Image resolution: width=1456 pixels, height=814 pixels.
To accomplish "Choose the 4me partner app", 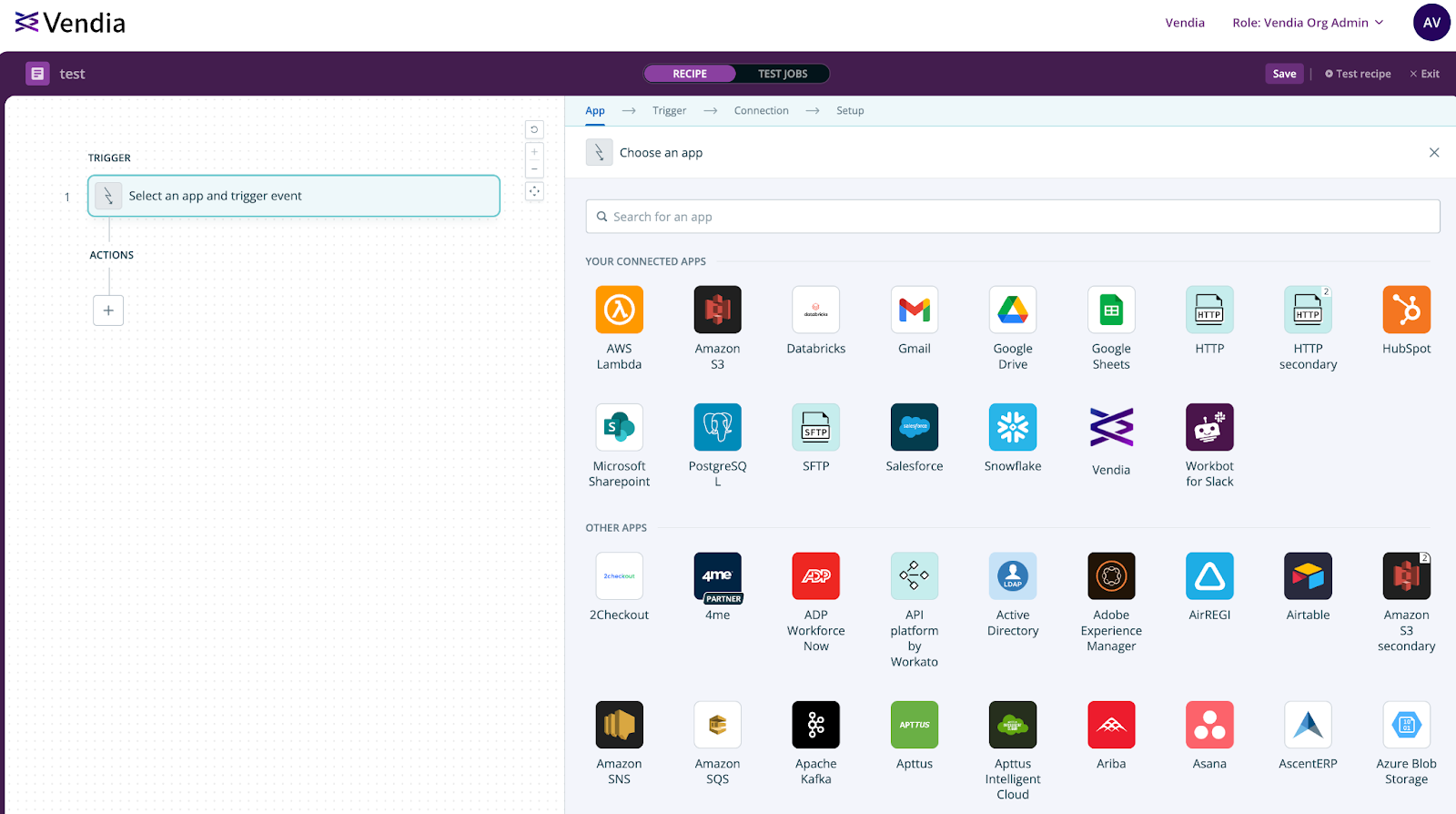I will click(717, 575).
